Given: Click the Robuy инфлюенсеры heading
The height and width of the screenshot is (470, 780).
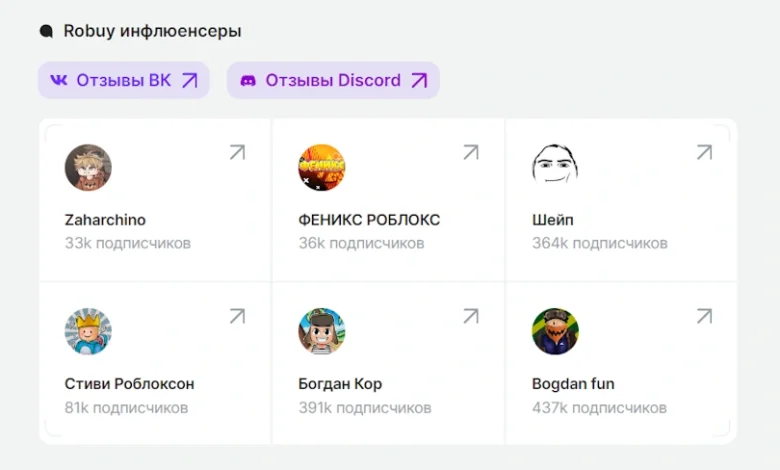Looking at the screenshot, I should pyautogui.click(x=152, y=31).
